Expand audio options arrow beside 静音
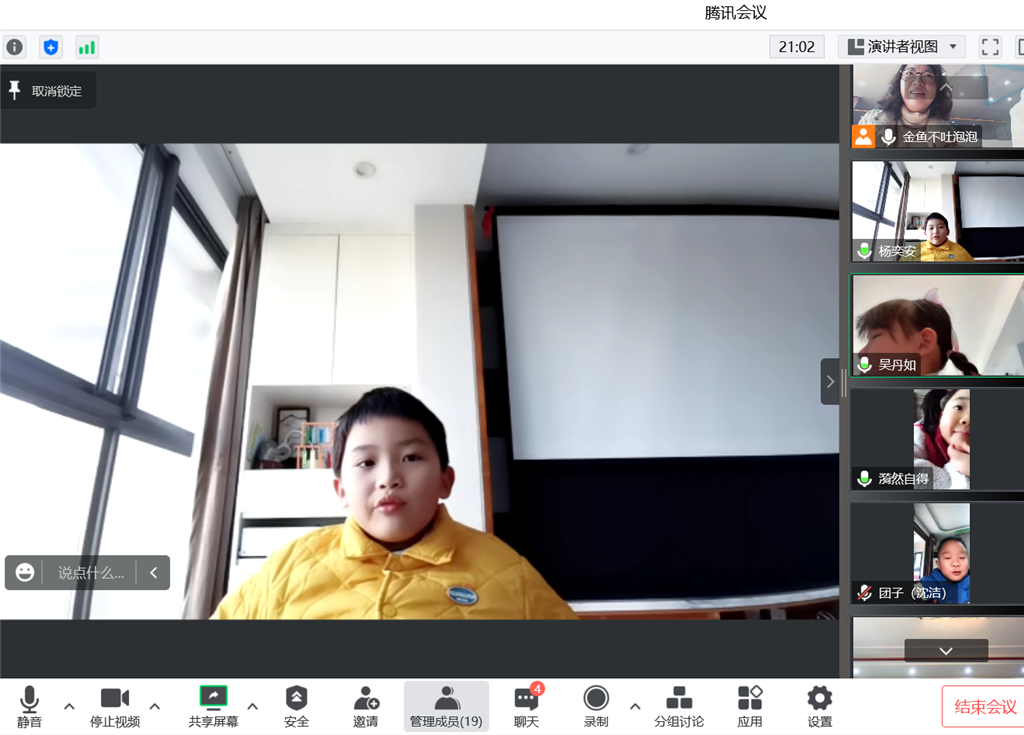This screenshot has height=735, width=1024. (69, 706)
